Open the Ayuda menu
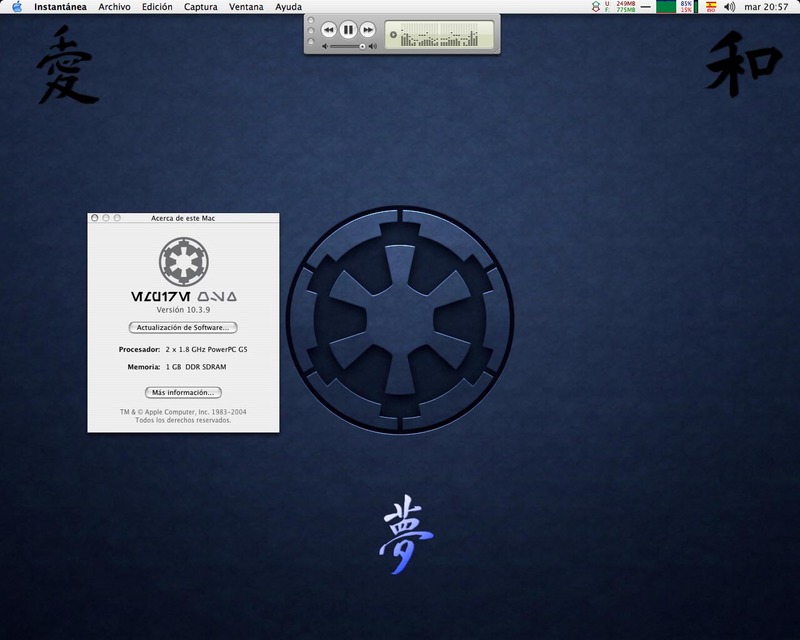 (288, 7)
